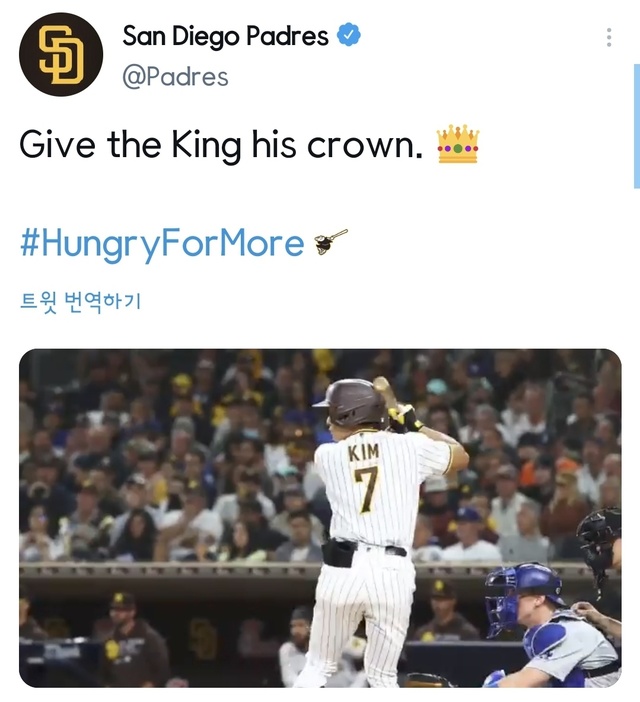Screen dimensions: 640x702
Task: Open the San Diego Padres display name
Action: (225, 37)
